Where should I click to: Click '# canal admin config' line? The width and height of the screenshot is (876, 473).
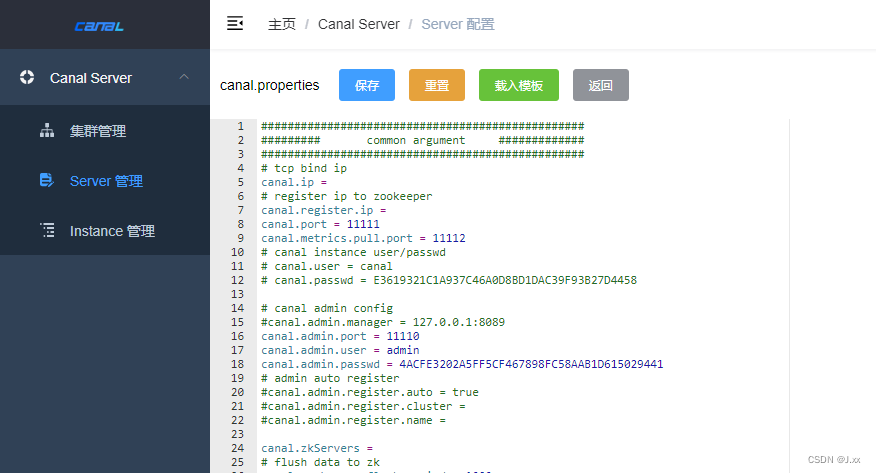coord(327,308)
